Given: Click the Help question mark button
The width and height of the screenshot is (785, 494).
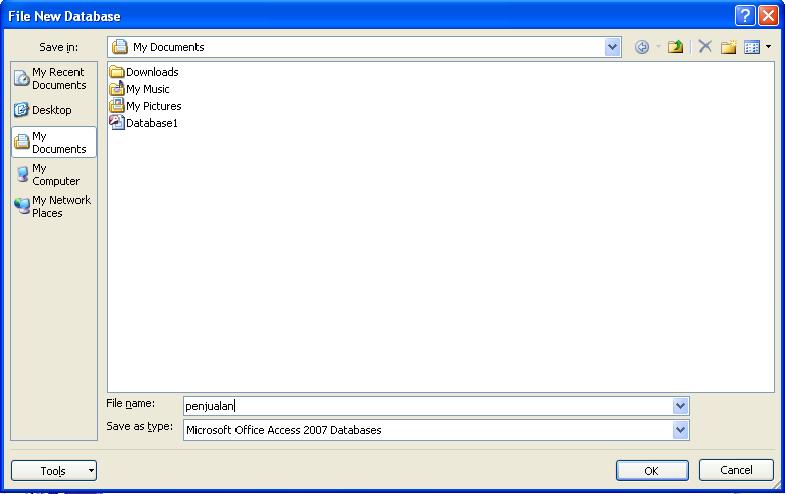Looking at the screenshot, I should [745, 16].
